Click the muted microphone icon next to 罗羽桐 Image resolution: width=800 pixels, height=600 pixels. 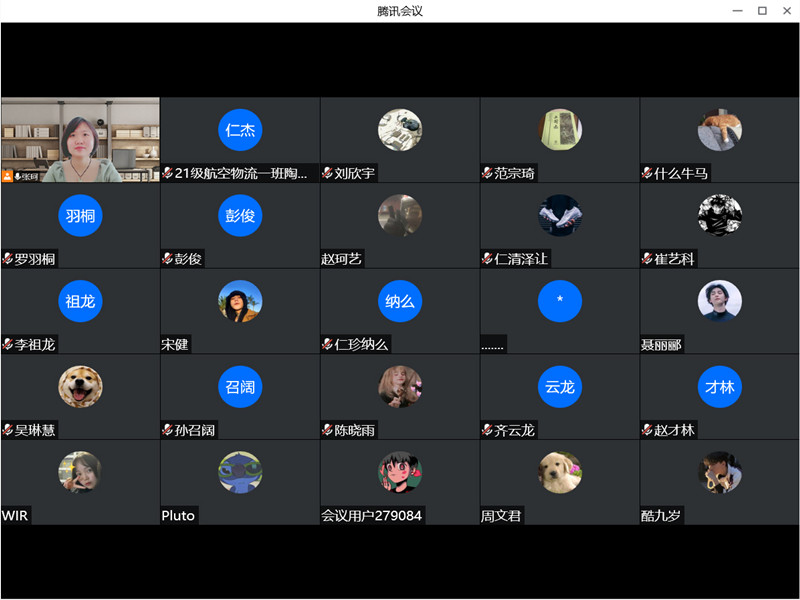8,260
